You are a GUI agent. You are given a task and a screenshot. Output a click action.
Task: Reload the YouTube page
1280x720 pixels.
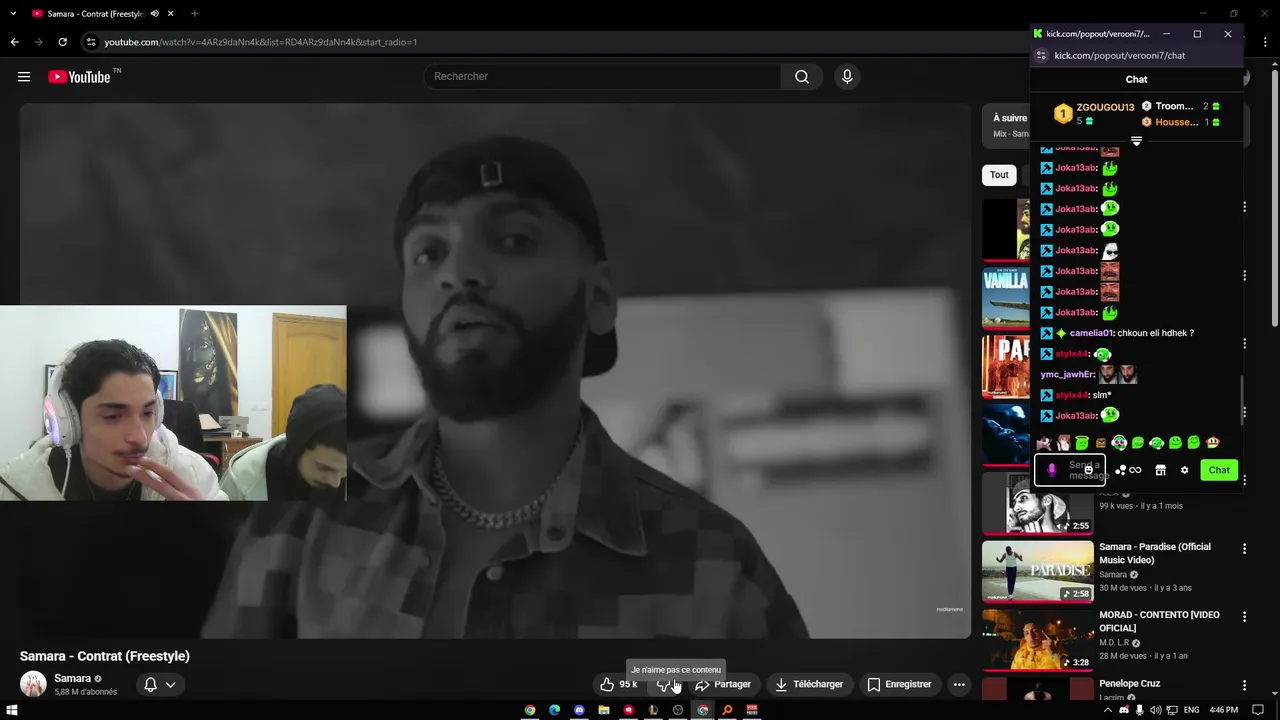(62, 42)
